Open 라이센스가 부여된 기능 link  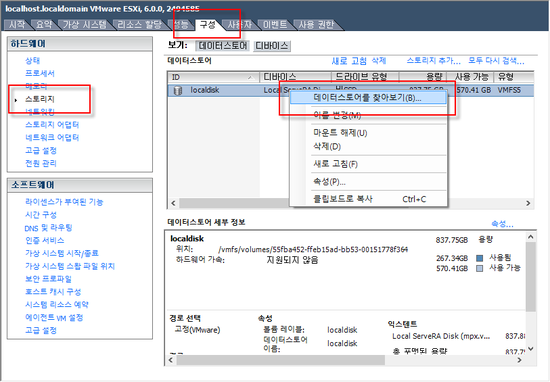tap(64, 202)
